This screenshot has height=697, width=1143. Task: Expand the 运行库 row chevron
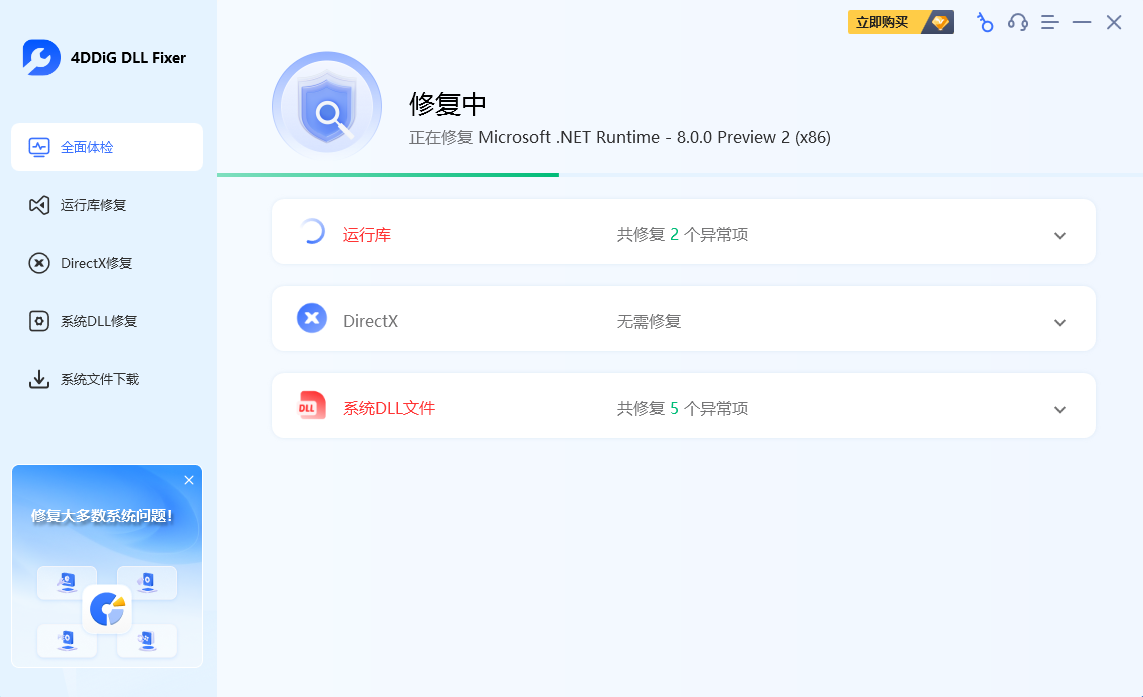coord(1060,235)
